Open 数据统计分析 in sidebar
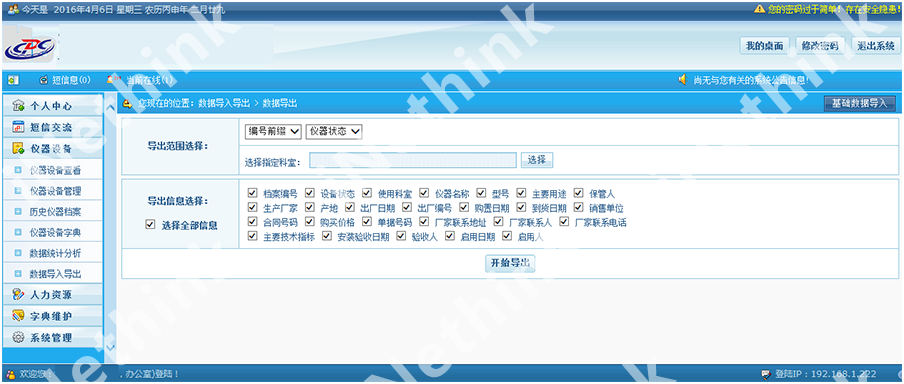 (x=55, y=253)
